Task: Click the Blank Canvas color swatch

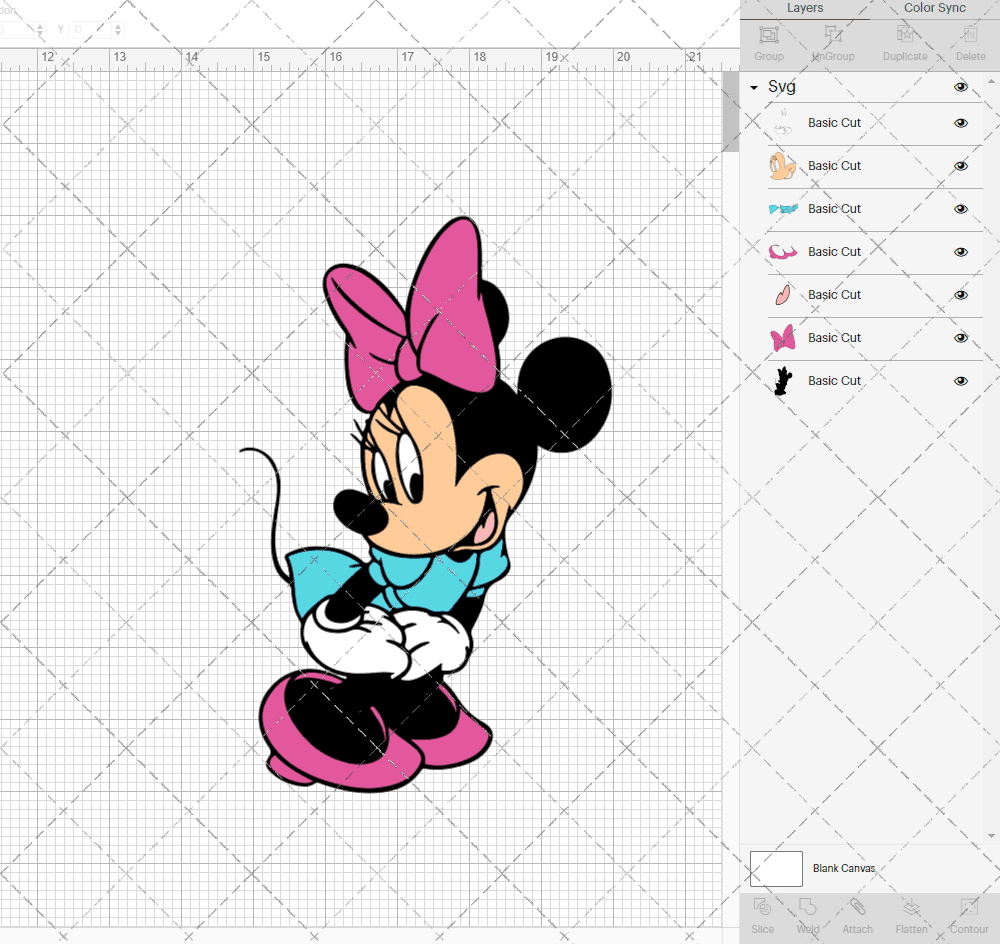Action: [x=776, y=869]
